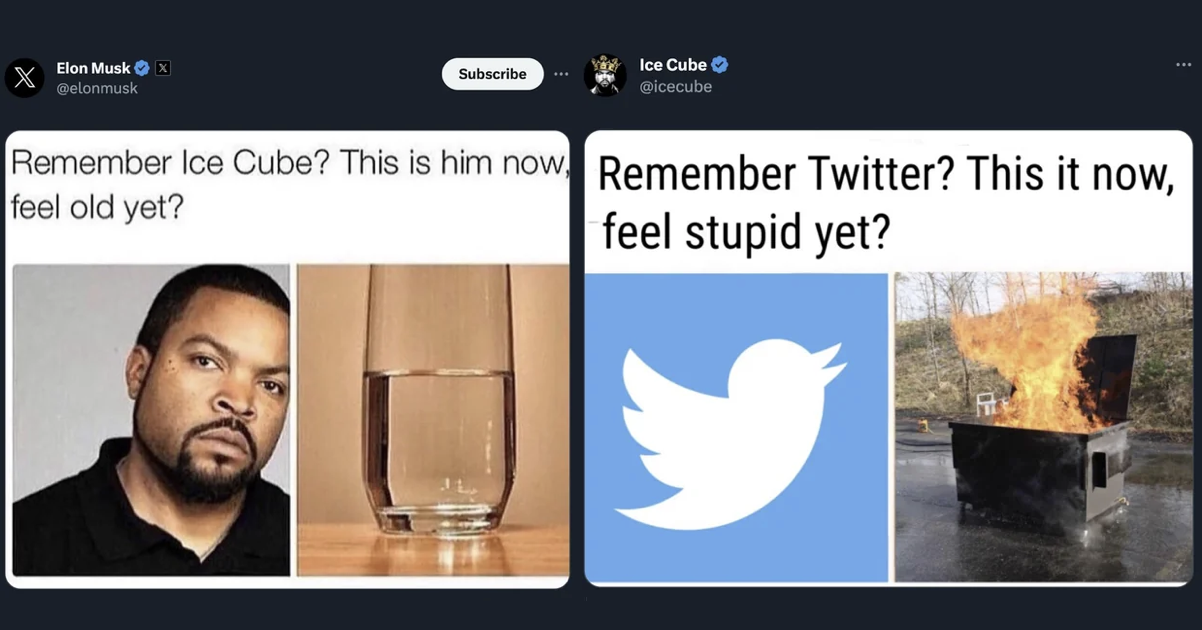Screen dimensions: 1202x630
Task: Visit the @icecube handle
Action: (x=676, y=86)
